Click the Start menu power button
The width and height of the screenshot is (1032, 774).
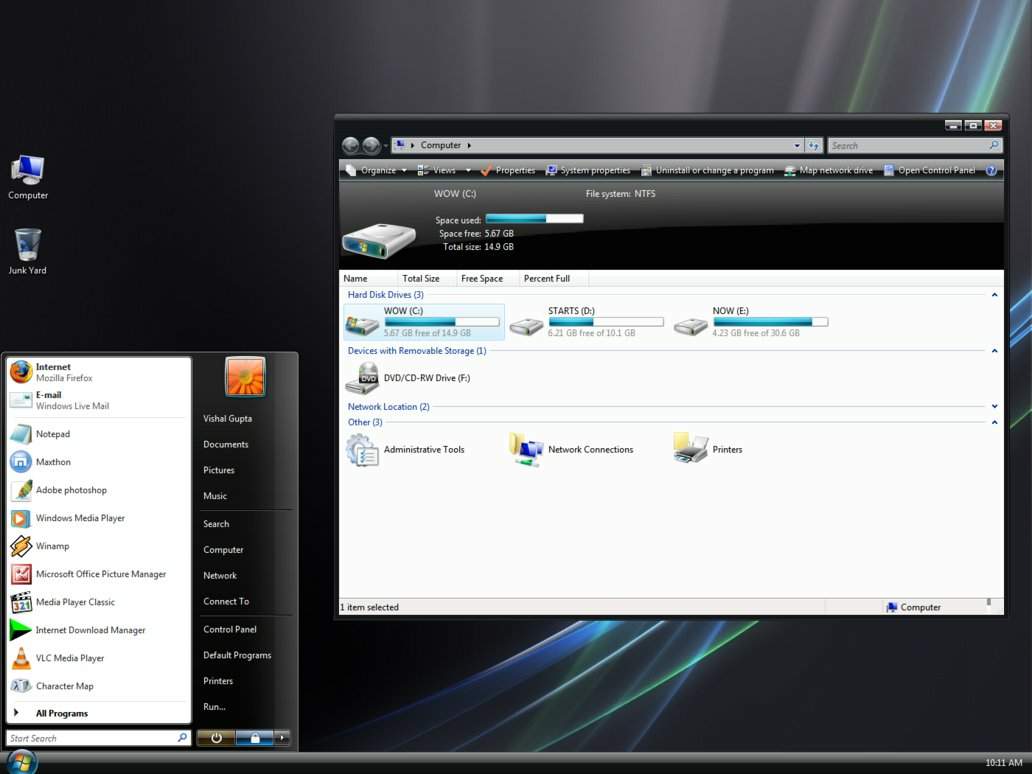[216, 738]
